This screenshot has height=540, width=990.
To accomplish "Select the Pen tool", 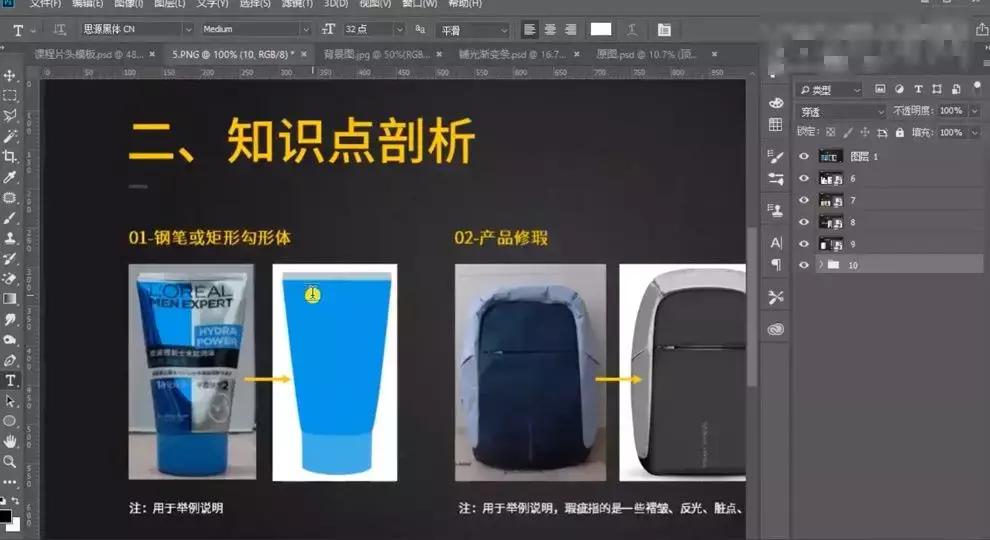I will point(9,360).
